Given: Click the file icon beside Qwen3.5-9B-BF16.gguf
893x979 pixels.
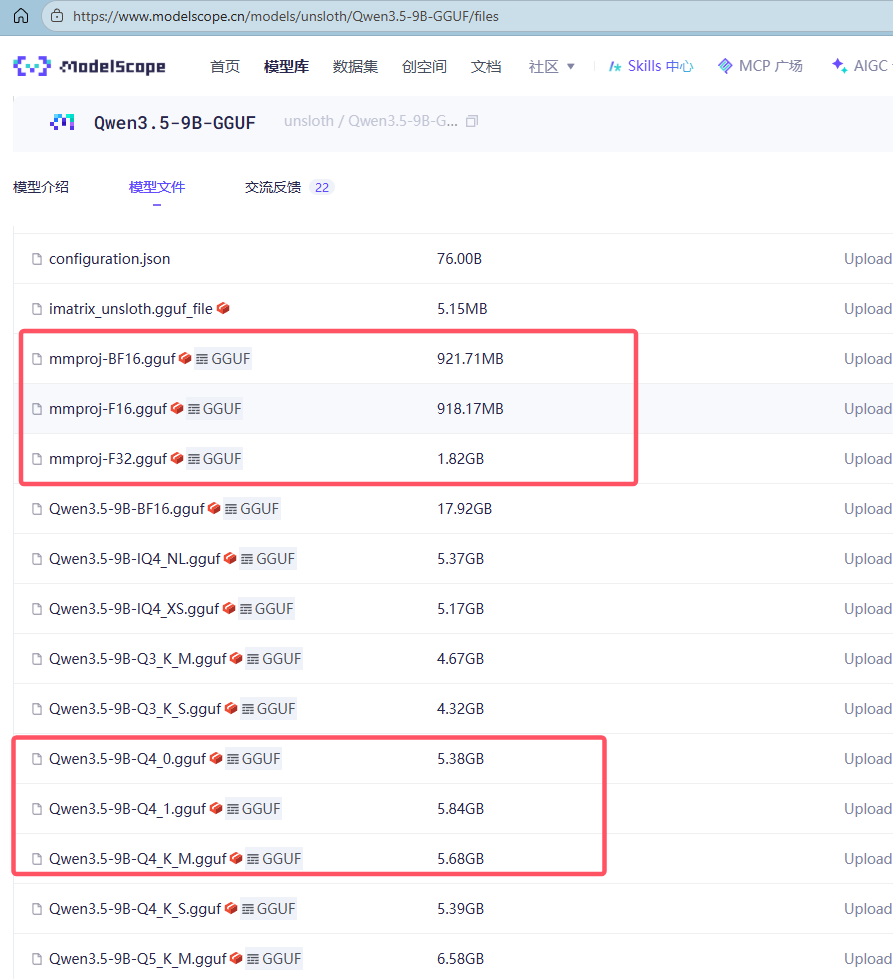Looking at the screenshot, I should click(x=37, y=508).
